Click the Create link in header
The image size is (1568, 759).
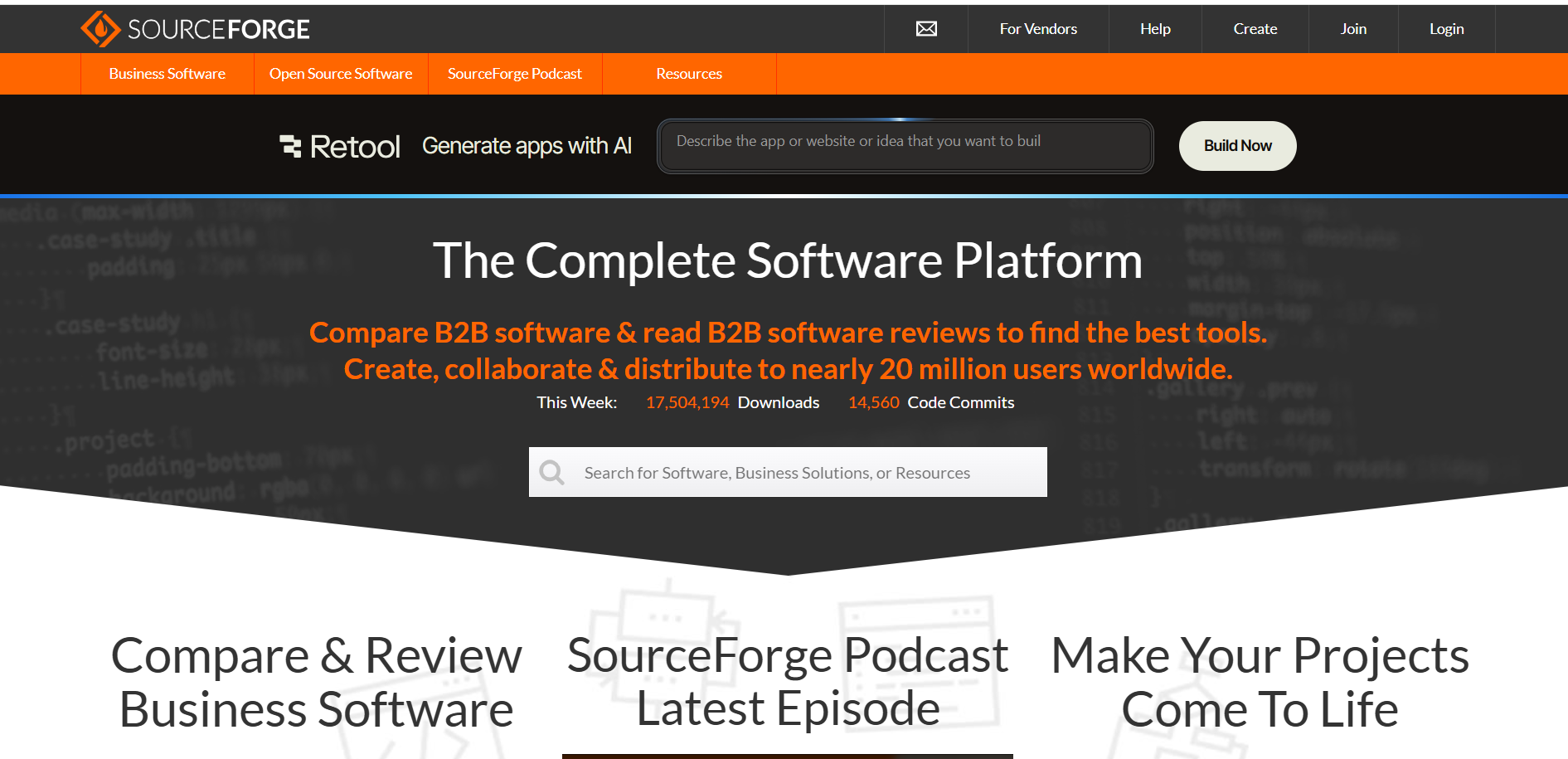coord(1255,29)
